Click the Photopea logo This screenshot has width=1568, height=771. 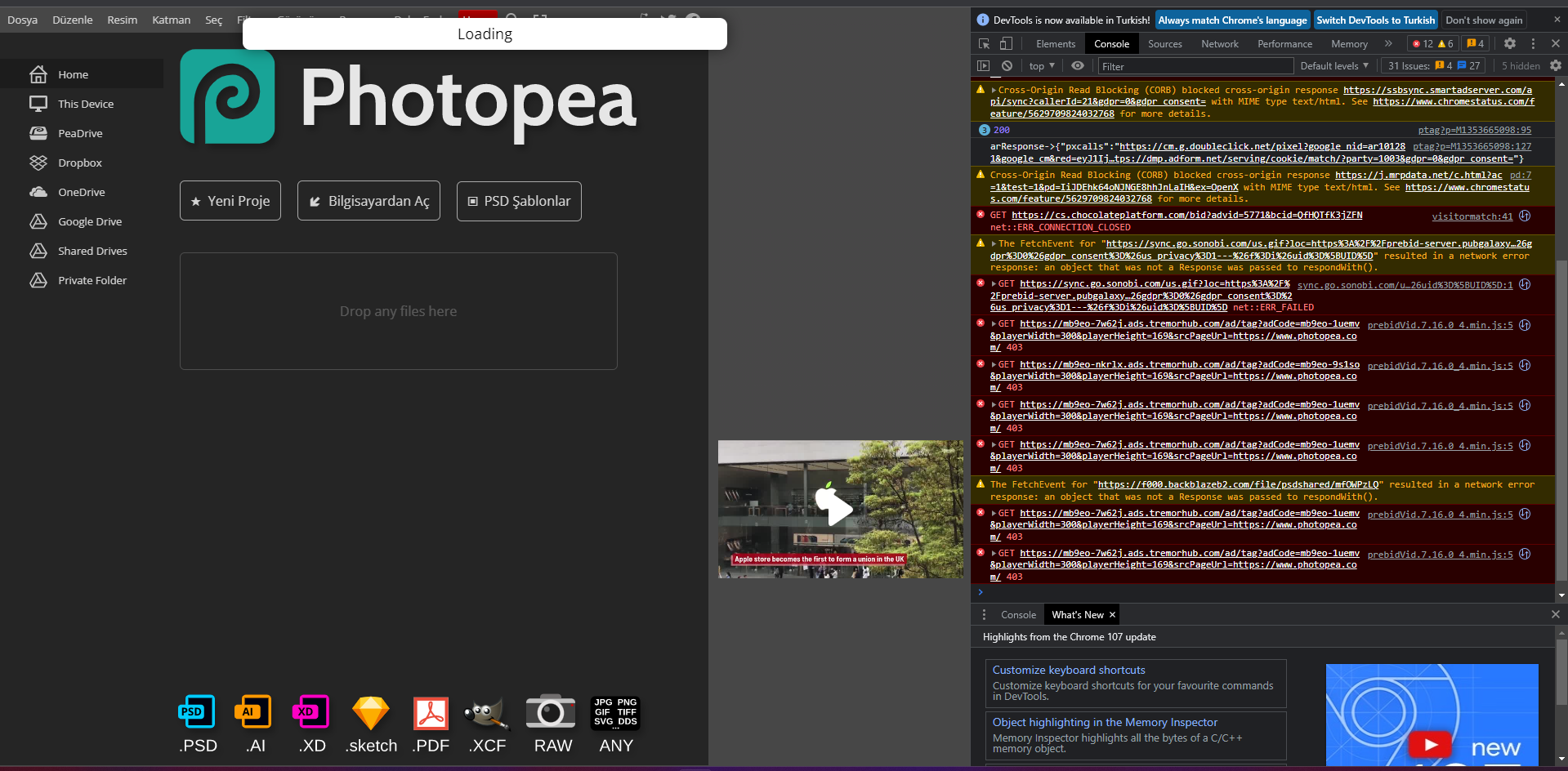pos(227,97)
